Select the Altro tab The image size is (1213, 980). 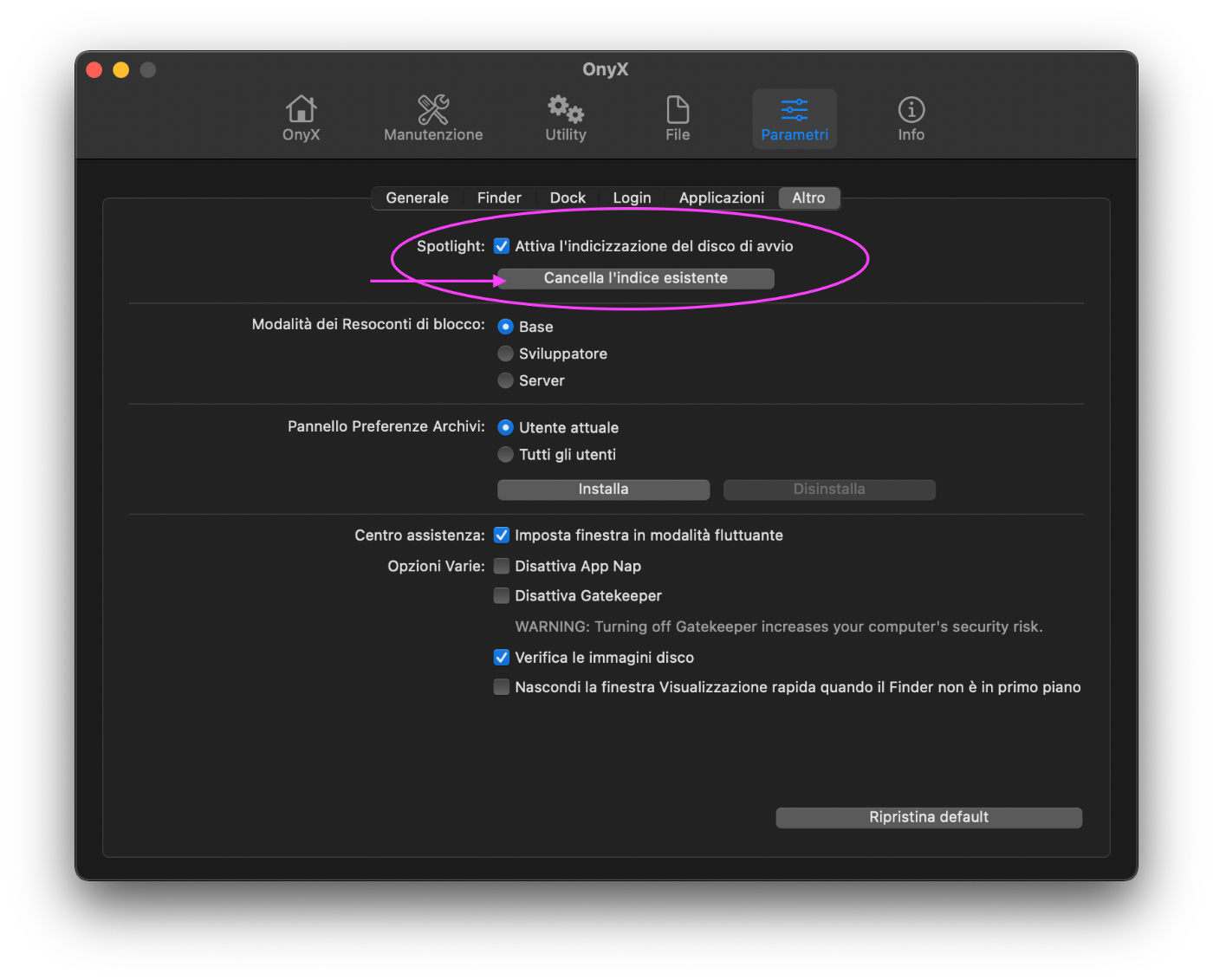[x=808, y=198]
